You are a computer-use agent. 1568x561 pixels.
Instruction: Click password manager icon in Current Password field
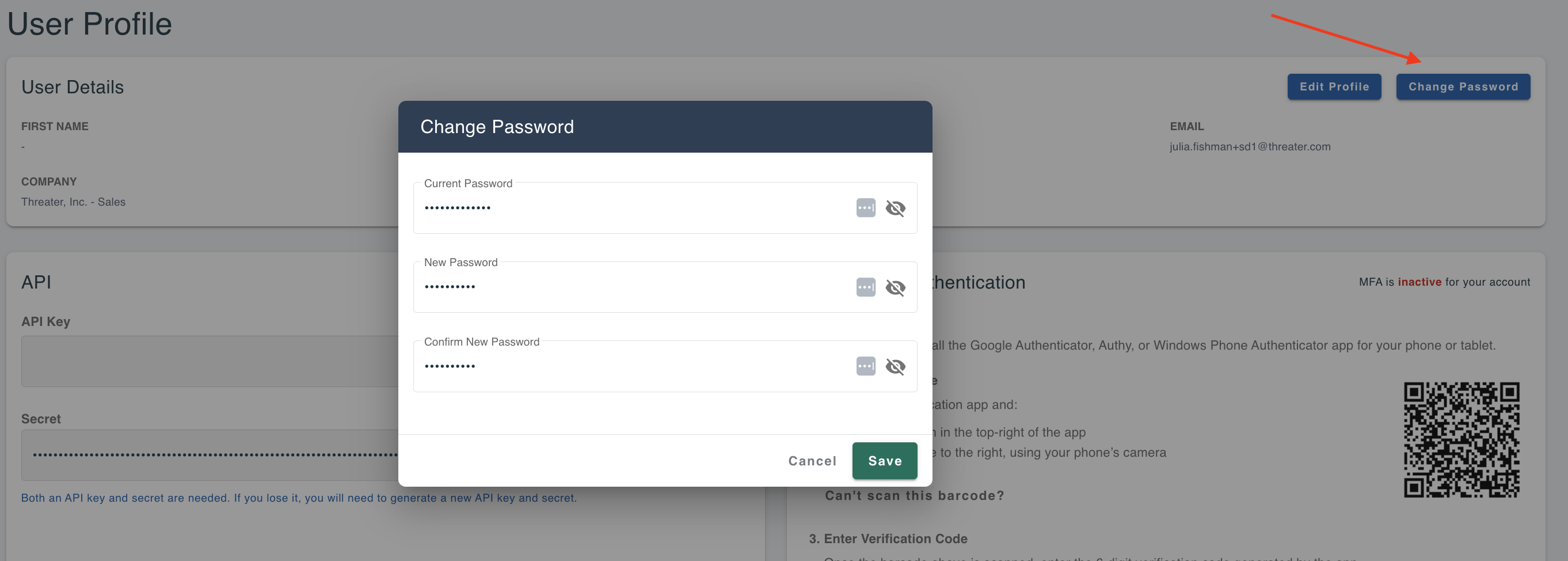pyautogui.click(x=866, y=208)
